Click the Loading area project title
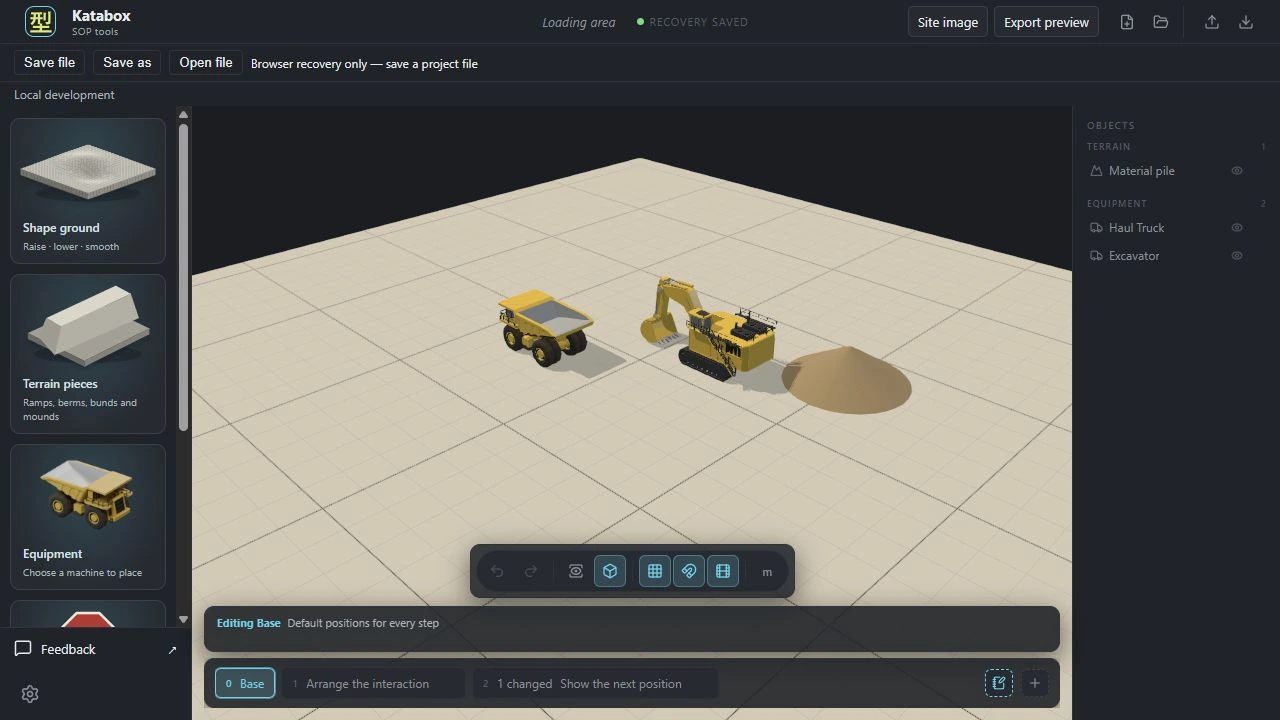This screenshot has height=720, width=1280. point(579,22)
